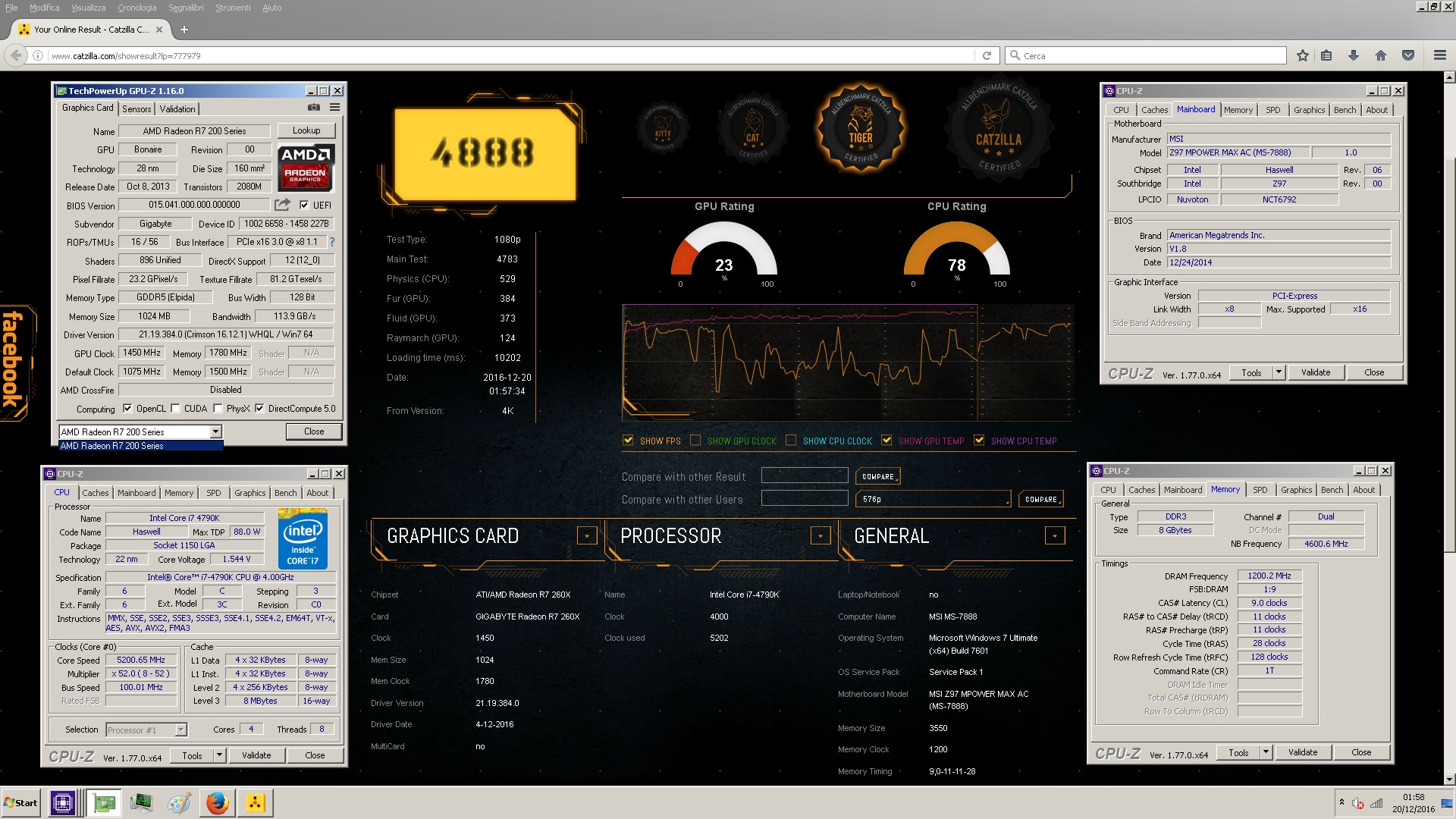1456x819 pixels.
Task: Open the Catzilla taskbar icon
Action: click(256, 802)
